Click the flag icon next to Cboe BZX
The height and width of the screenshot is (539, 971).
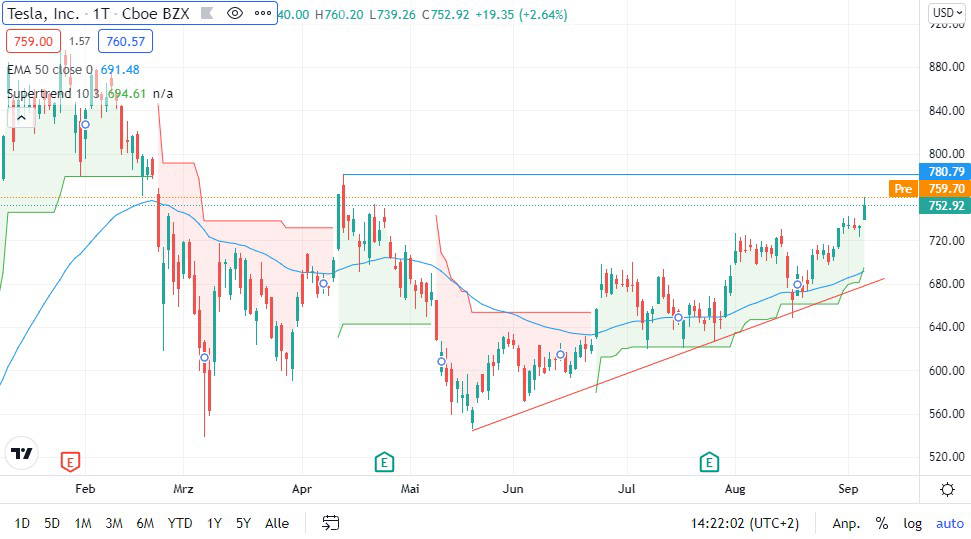207,13
